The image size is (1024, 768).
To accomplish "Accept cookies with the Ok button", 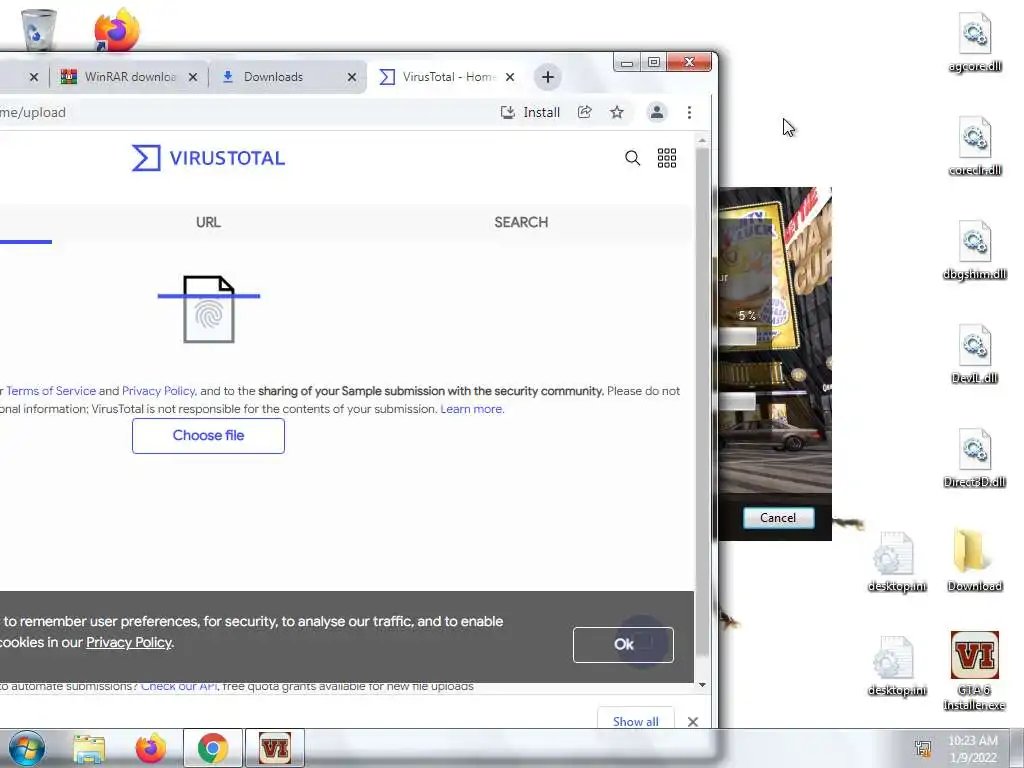I will click(x=623, y=645).
